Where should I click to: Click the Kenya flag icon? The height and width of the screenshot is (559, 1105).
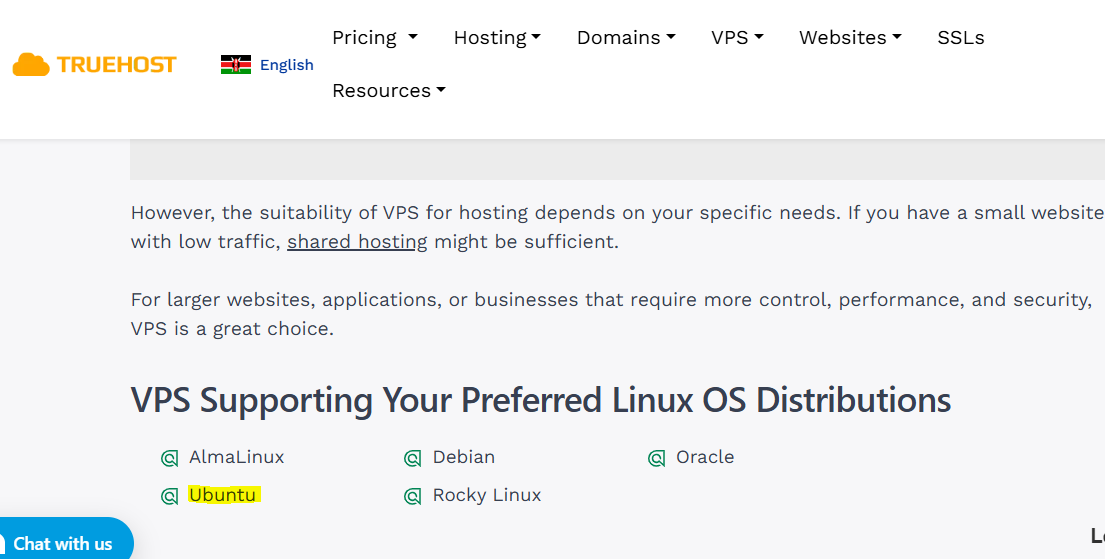235,65
